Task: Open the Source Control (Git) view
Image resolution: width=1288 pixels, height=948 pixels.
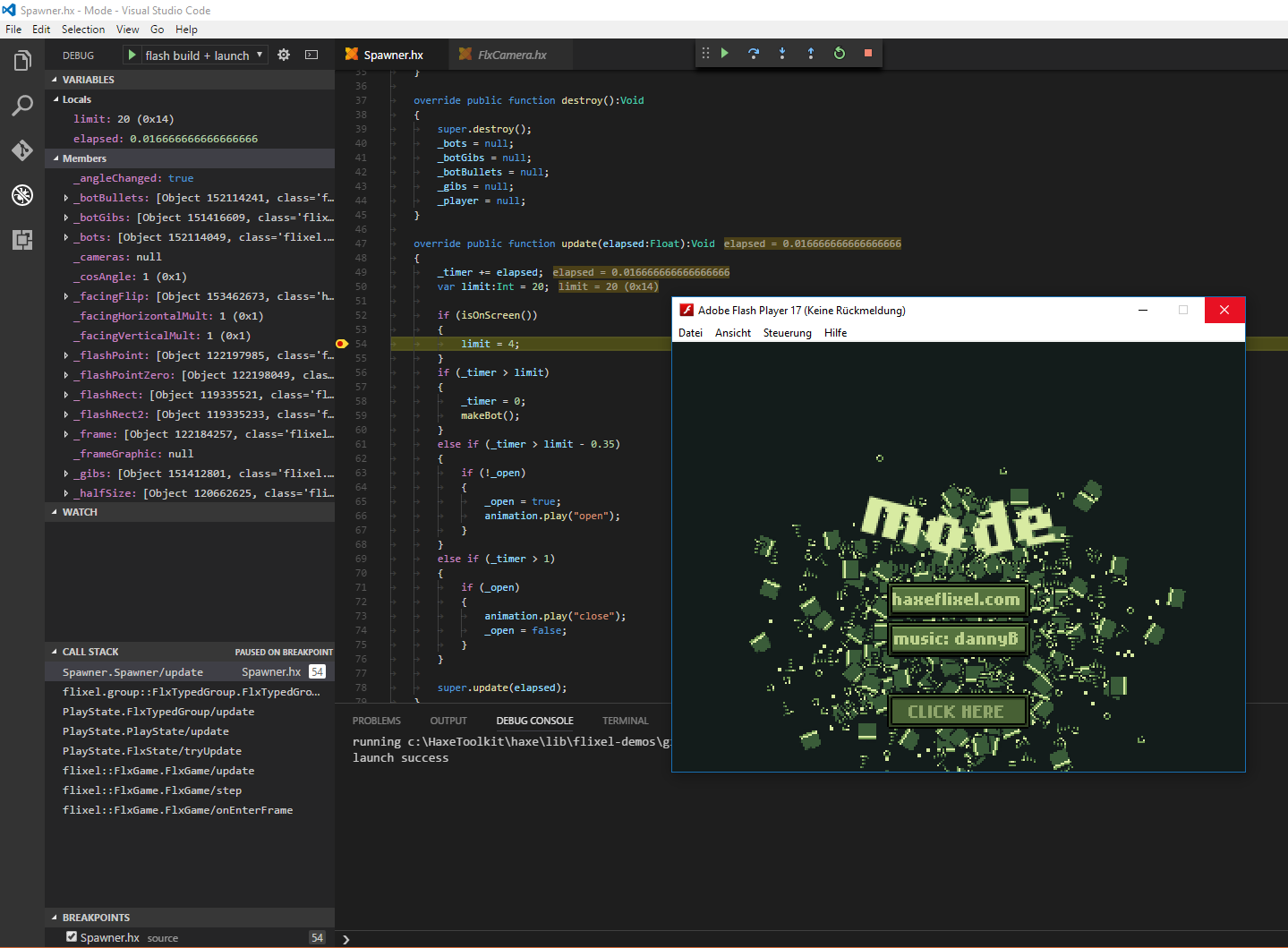Action: [x=22, y=150]
